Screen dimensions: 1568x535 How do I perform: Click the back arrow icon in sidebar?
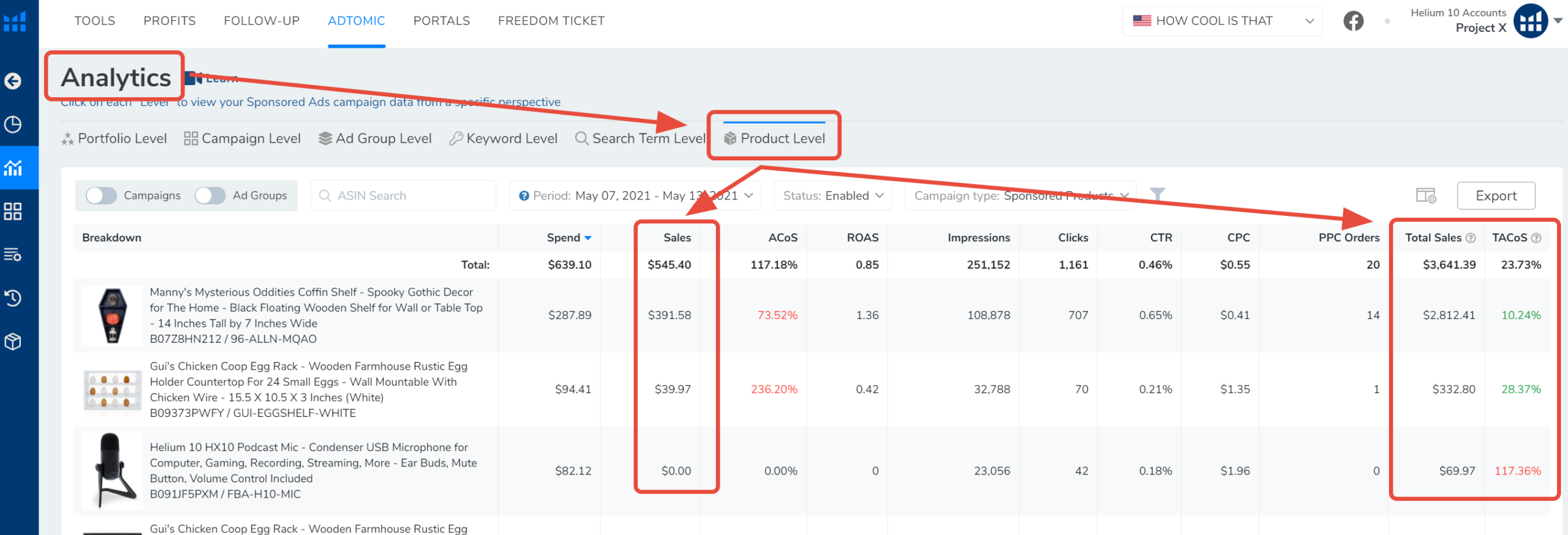(x=13, y=81)
